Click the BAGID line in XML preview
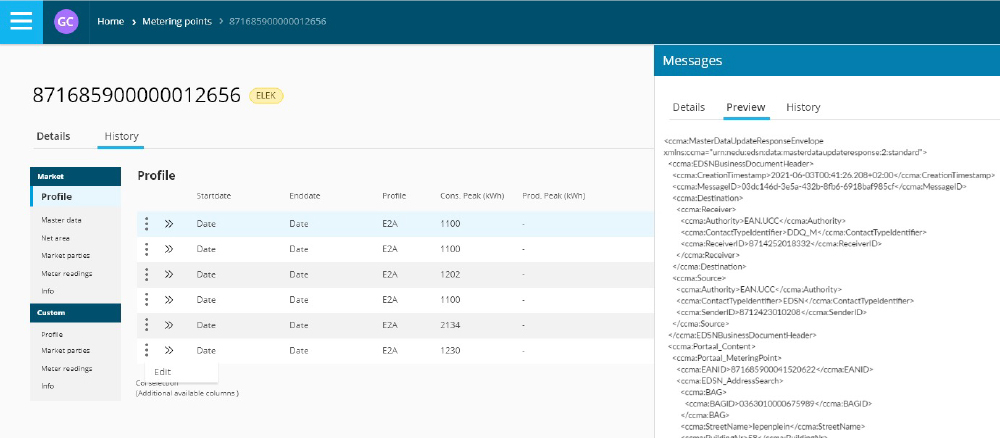This screenshot has width=1000, height=438. coord(778,404)
